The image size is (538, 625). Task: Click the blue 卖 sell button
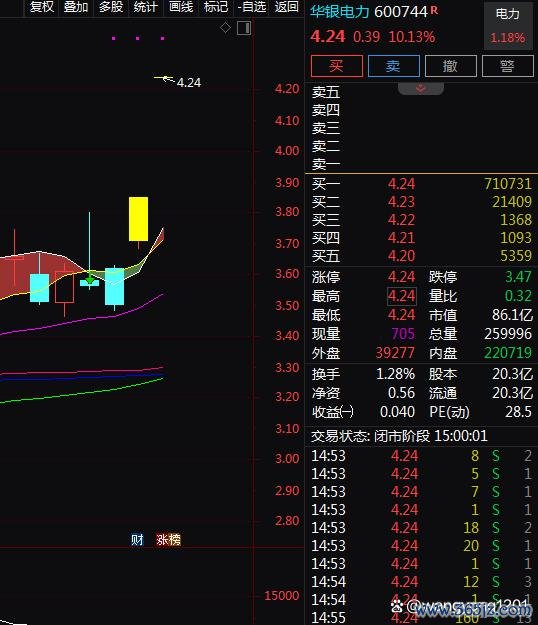[x=394, y=66]
